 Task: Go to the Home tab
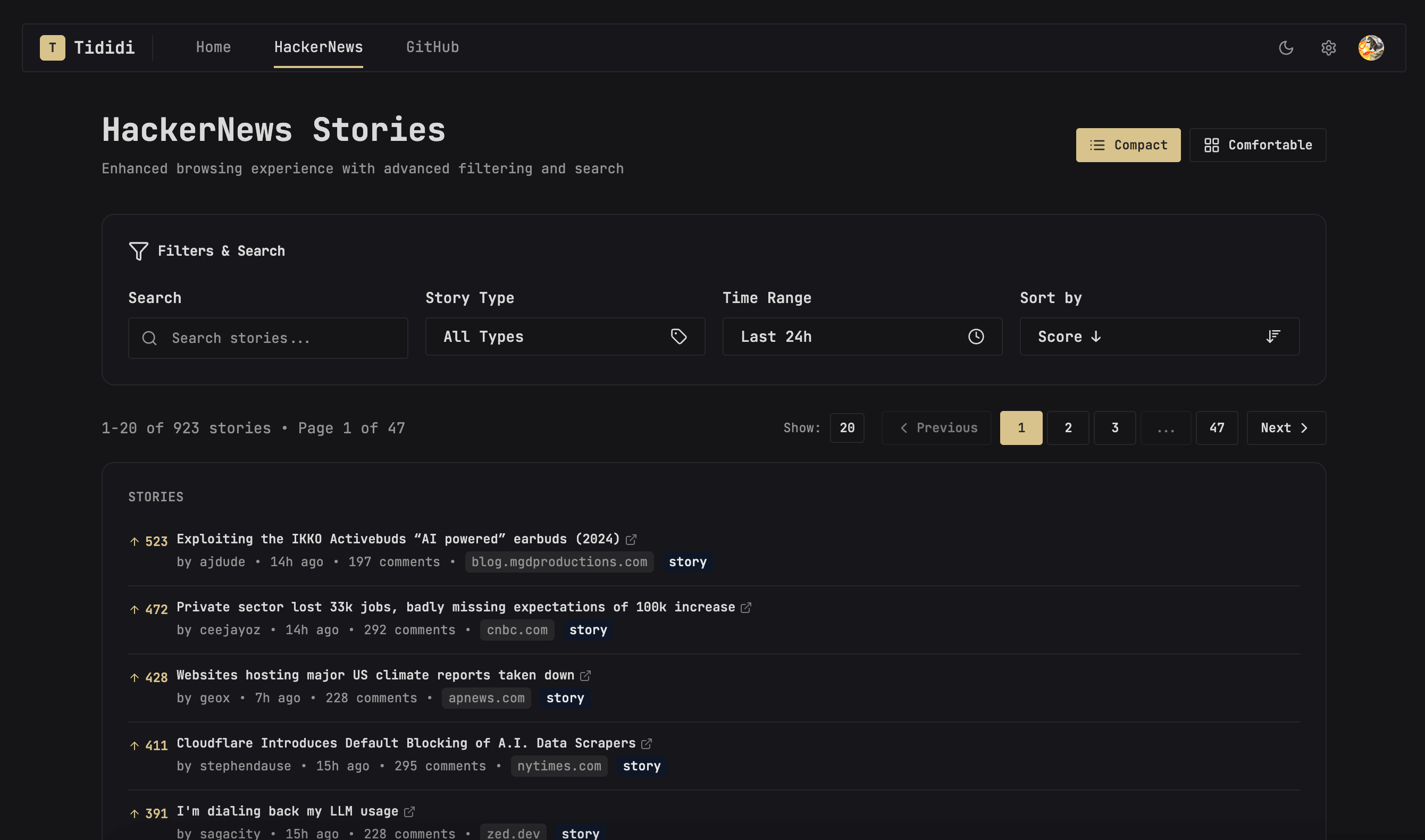point(213,47)
